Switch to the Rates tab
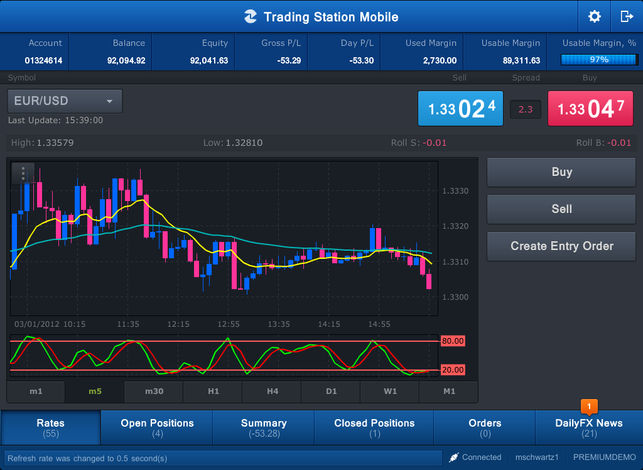643x470 pixels. (x=51, y=427)
